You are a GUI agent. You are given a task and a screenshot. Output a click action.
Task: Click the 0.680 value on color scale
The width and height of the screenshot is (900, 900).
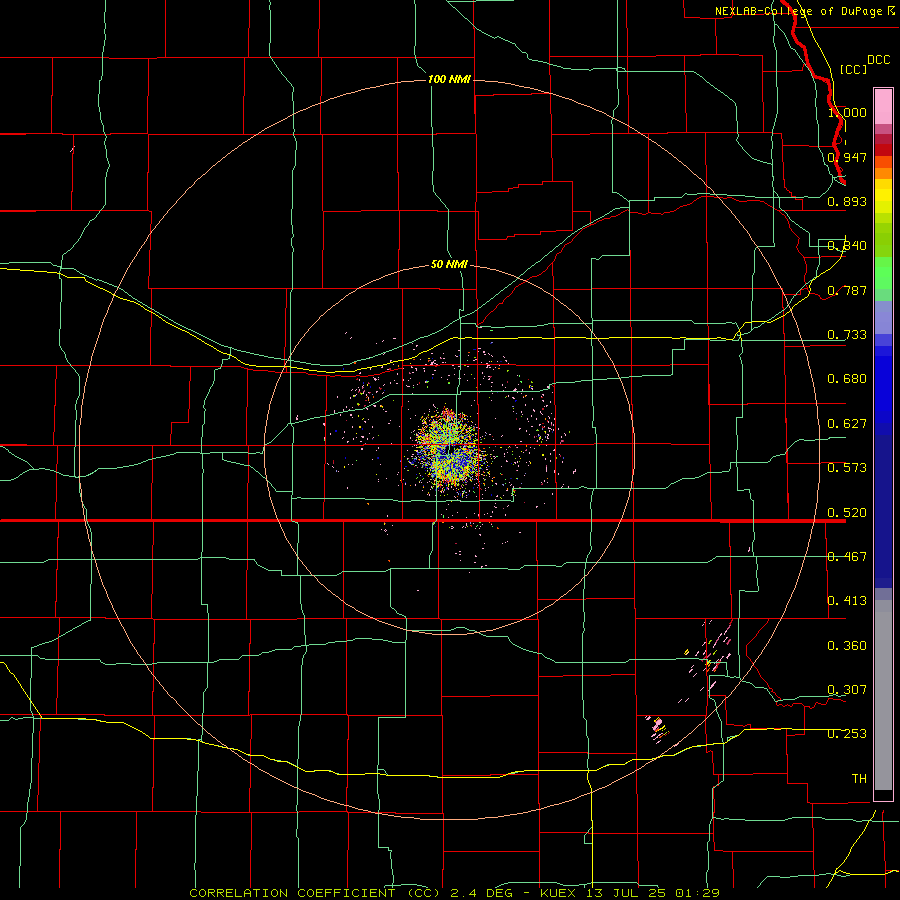tap(847, 379)
